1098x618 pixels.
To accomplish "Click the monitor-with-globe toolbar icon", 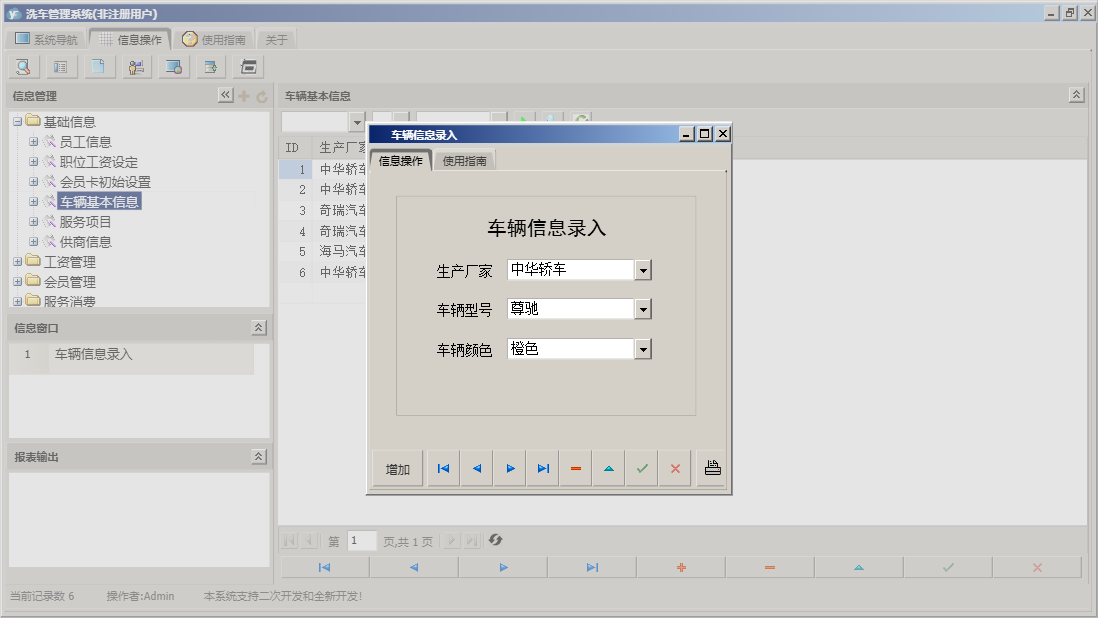I will 173,66.
